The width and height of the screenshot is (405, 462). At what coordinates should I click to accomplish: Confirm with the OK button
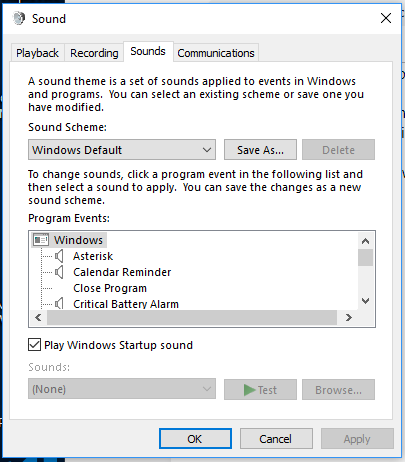[x=195, y=439]
